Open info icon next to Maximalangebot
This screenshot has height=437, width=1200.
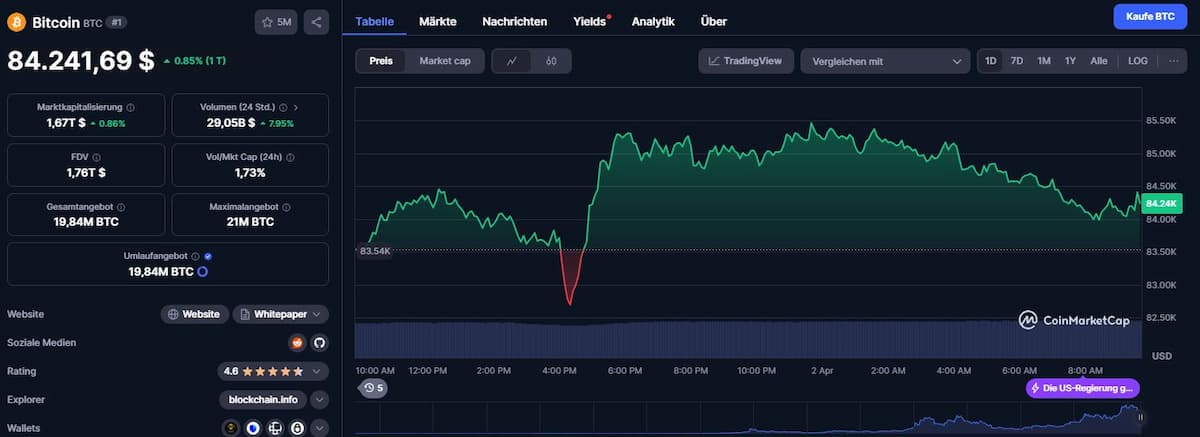pyautogui.click(x=286, y=206)
